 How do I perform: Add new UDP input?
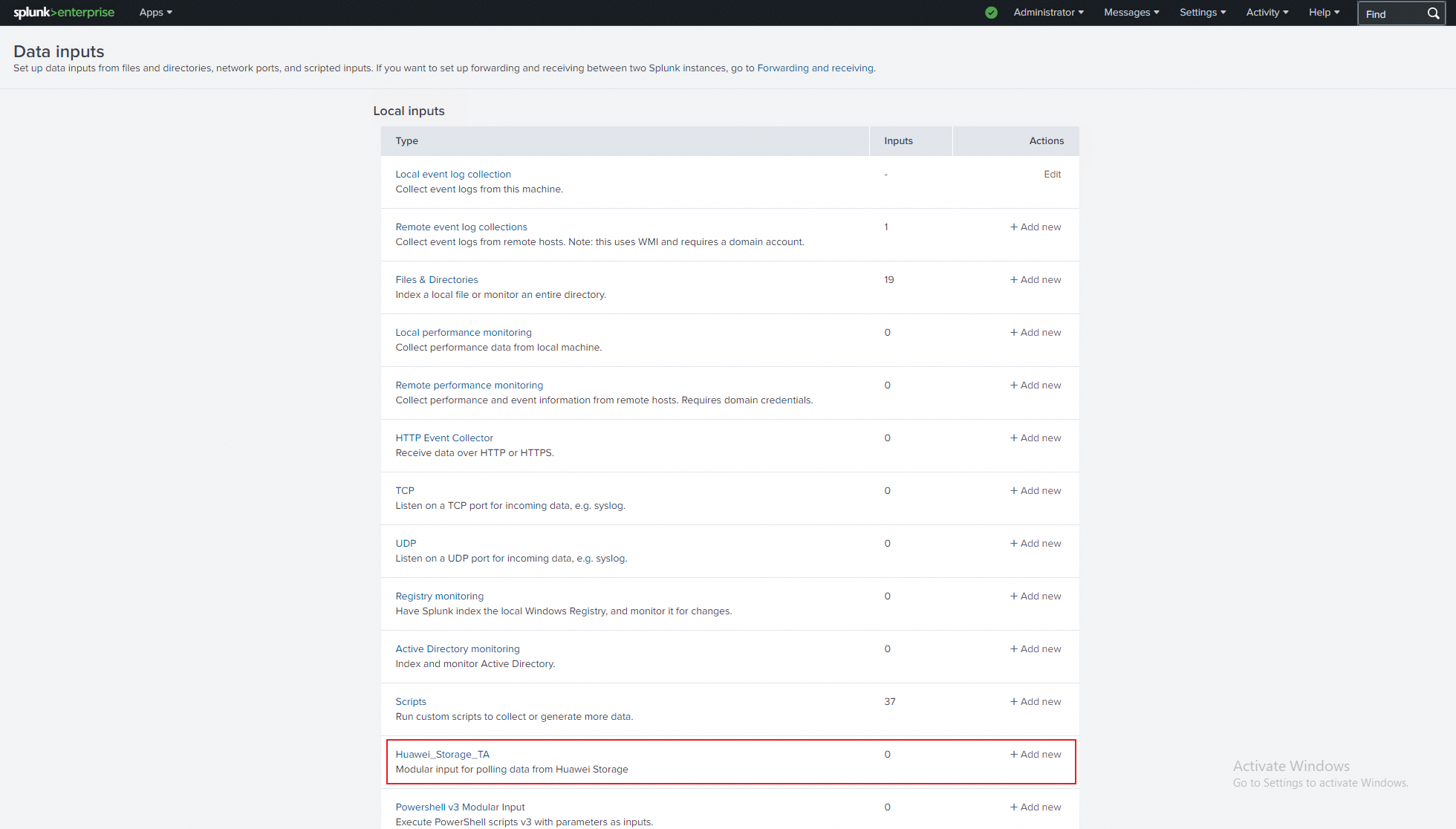[1036, 544]
